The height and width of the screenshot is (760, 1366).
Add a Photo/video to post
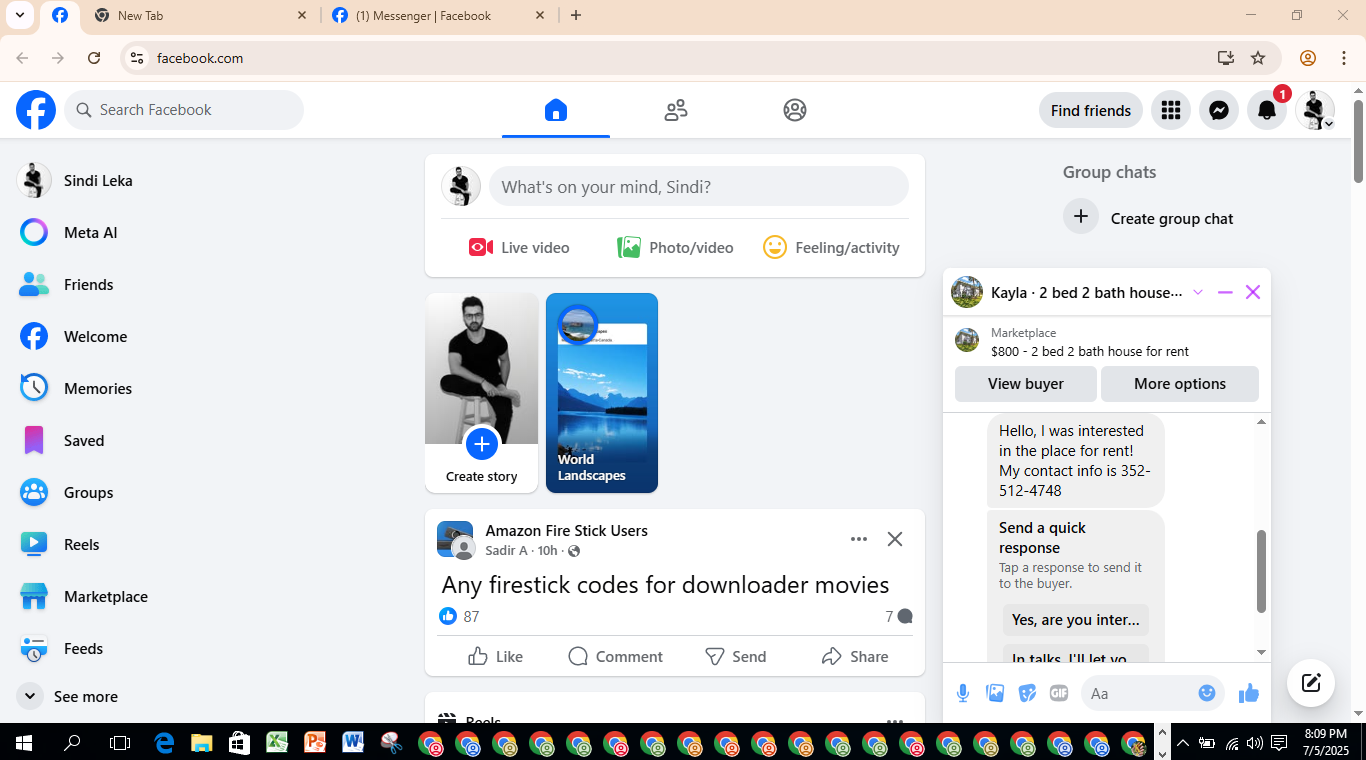pos(675,248)
